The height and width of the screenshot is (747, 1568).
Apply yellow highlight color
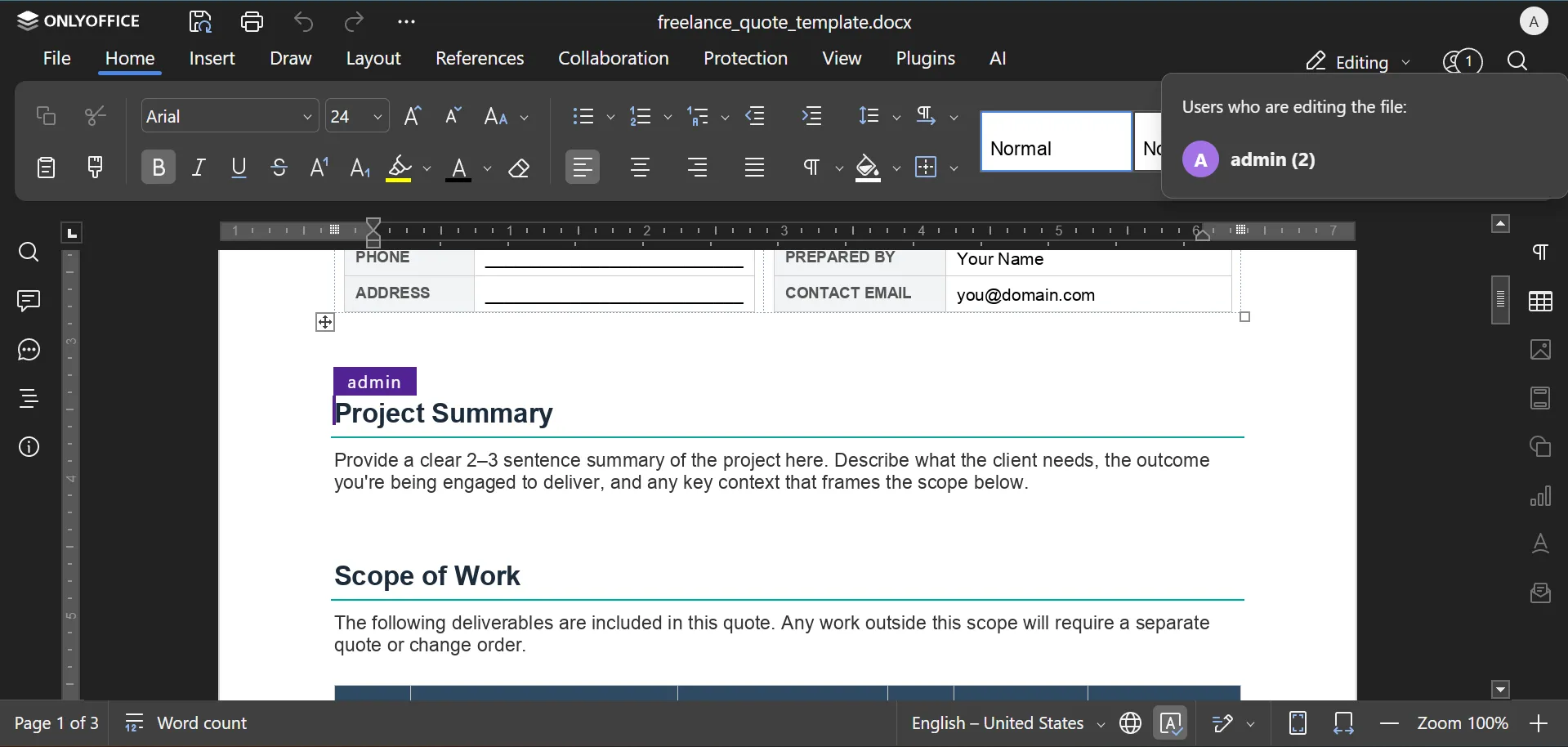(x=400, y=168)
